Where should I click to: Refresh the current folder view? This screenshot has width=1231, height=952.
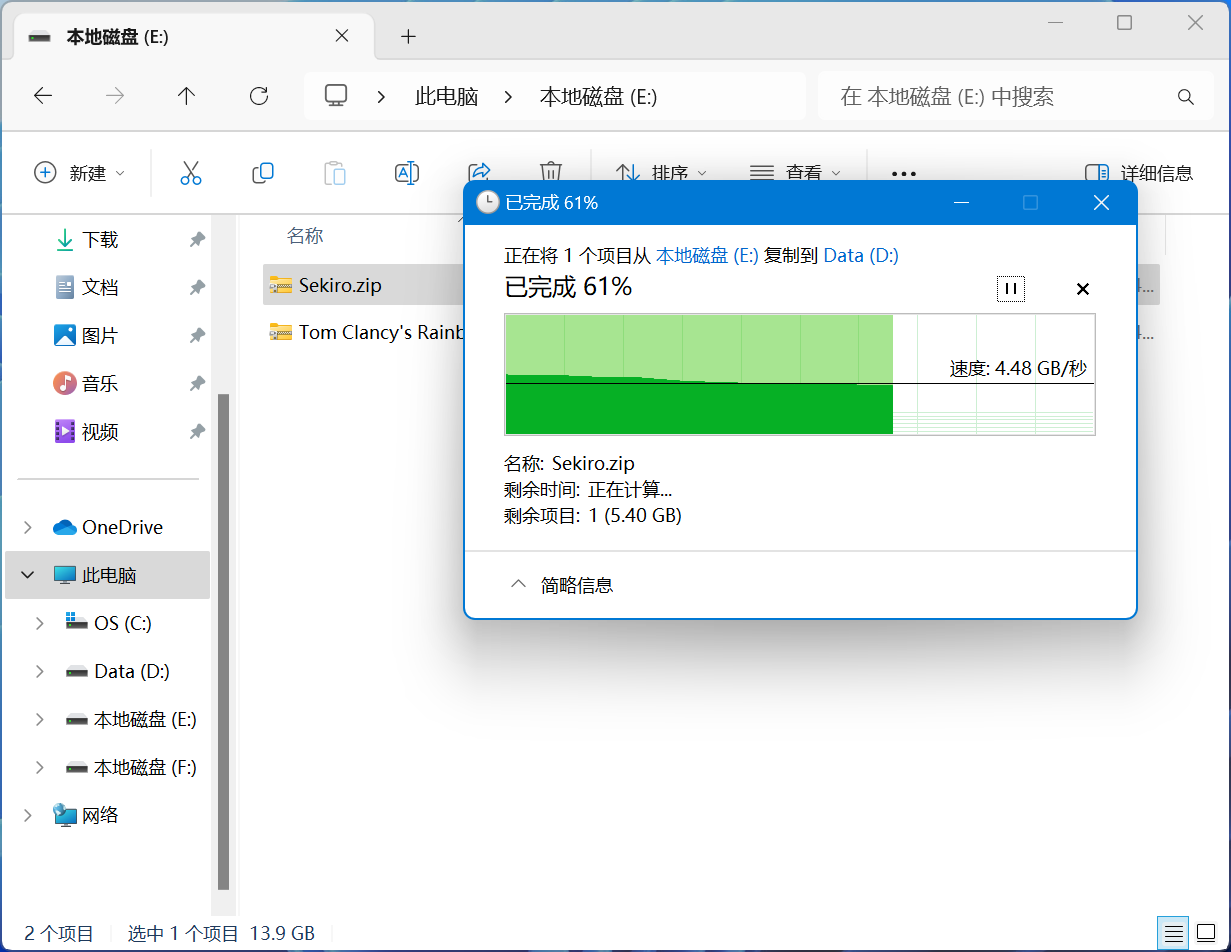point(259,96)
